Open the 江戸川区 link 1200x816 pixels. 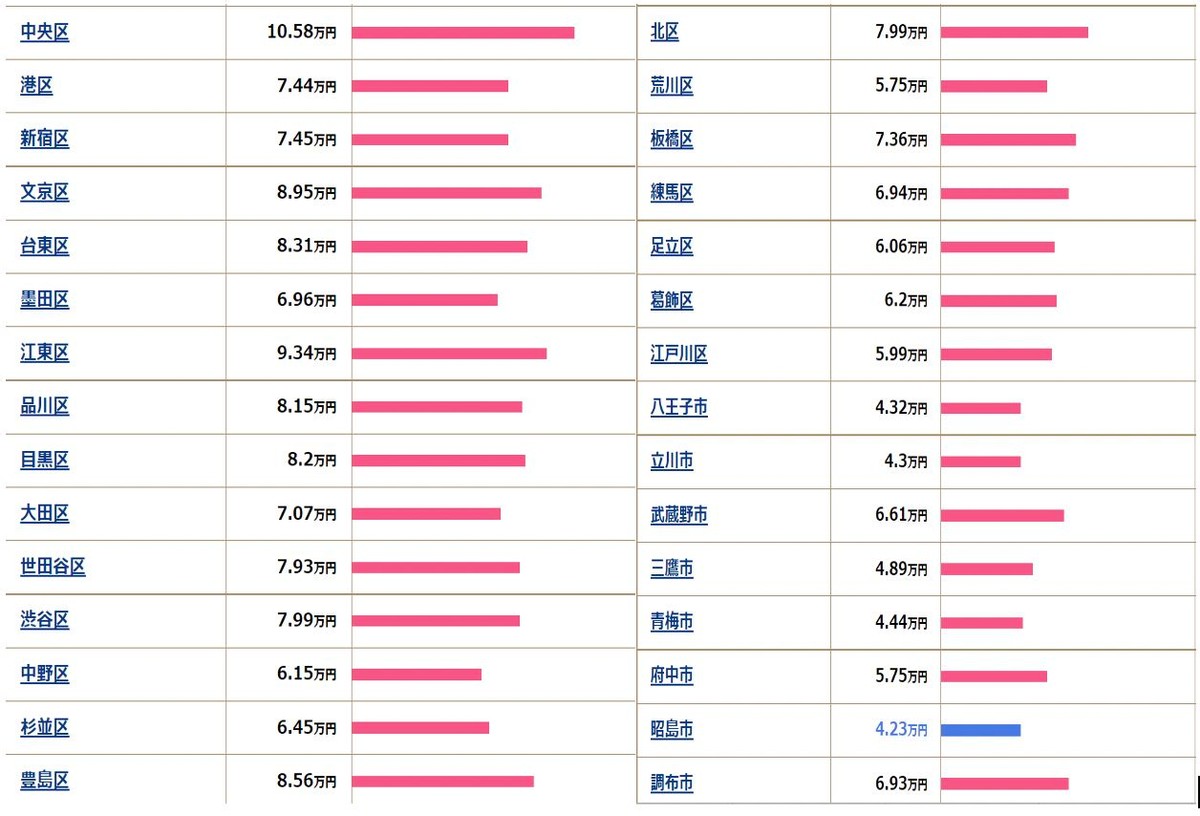[679, 354]
